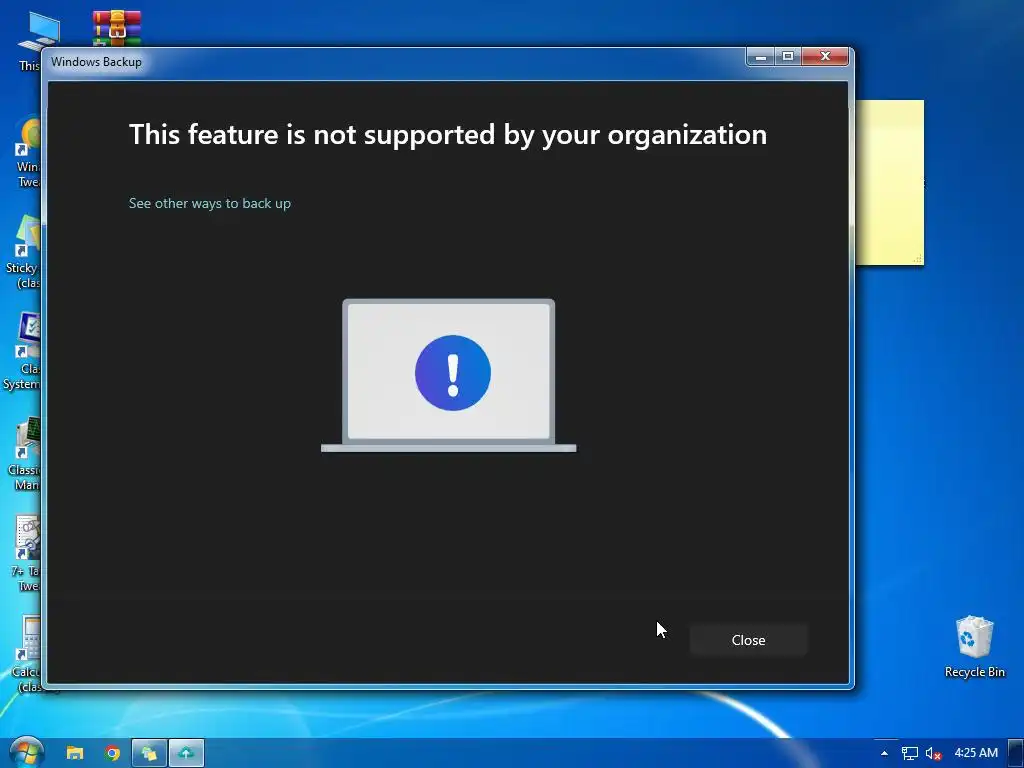Open the See other ways to back up link
This screenshot has width=1024, height=768.
click(210, 203)
